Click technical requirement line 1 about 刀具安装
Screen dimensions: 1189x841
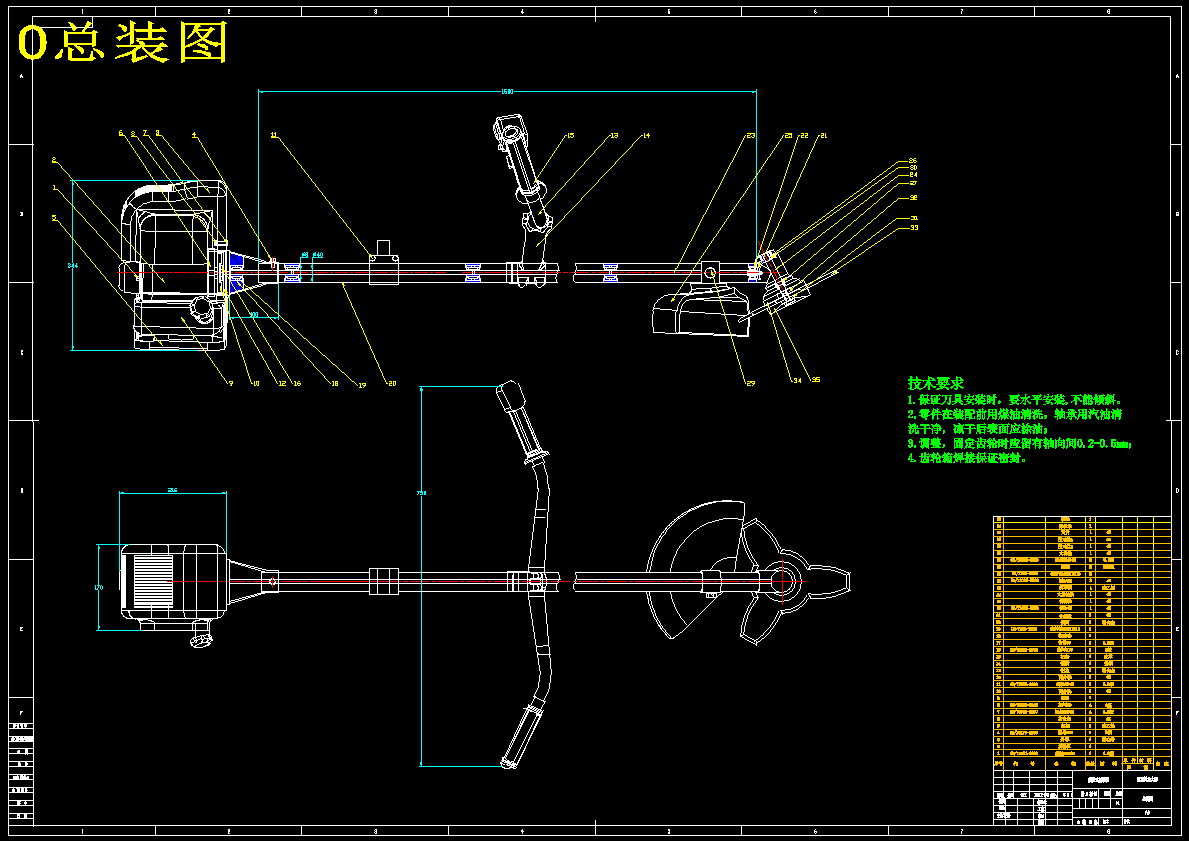[x=1015, y=400]
